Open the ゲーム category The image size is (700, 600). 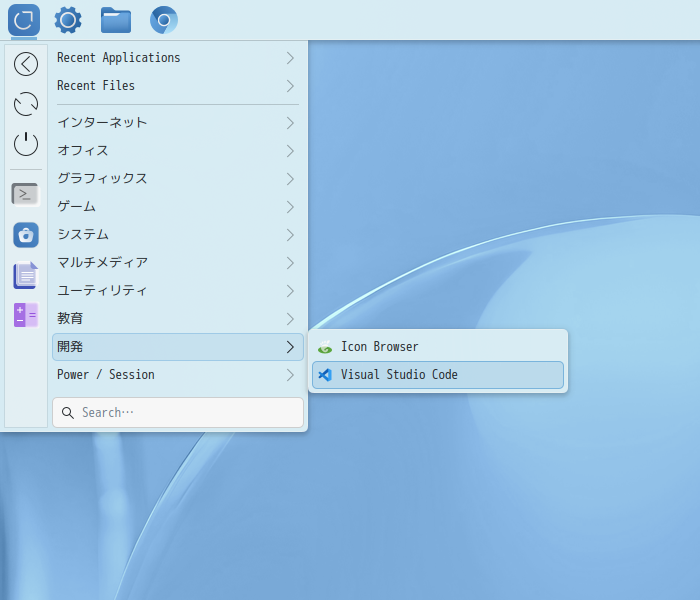point(178,207)
